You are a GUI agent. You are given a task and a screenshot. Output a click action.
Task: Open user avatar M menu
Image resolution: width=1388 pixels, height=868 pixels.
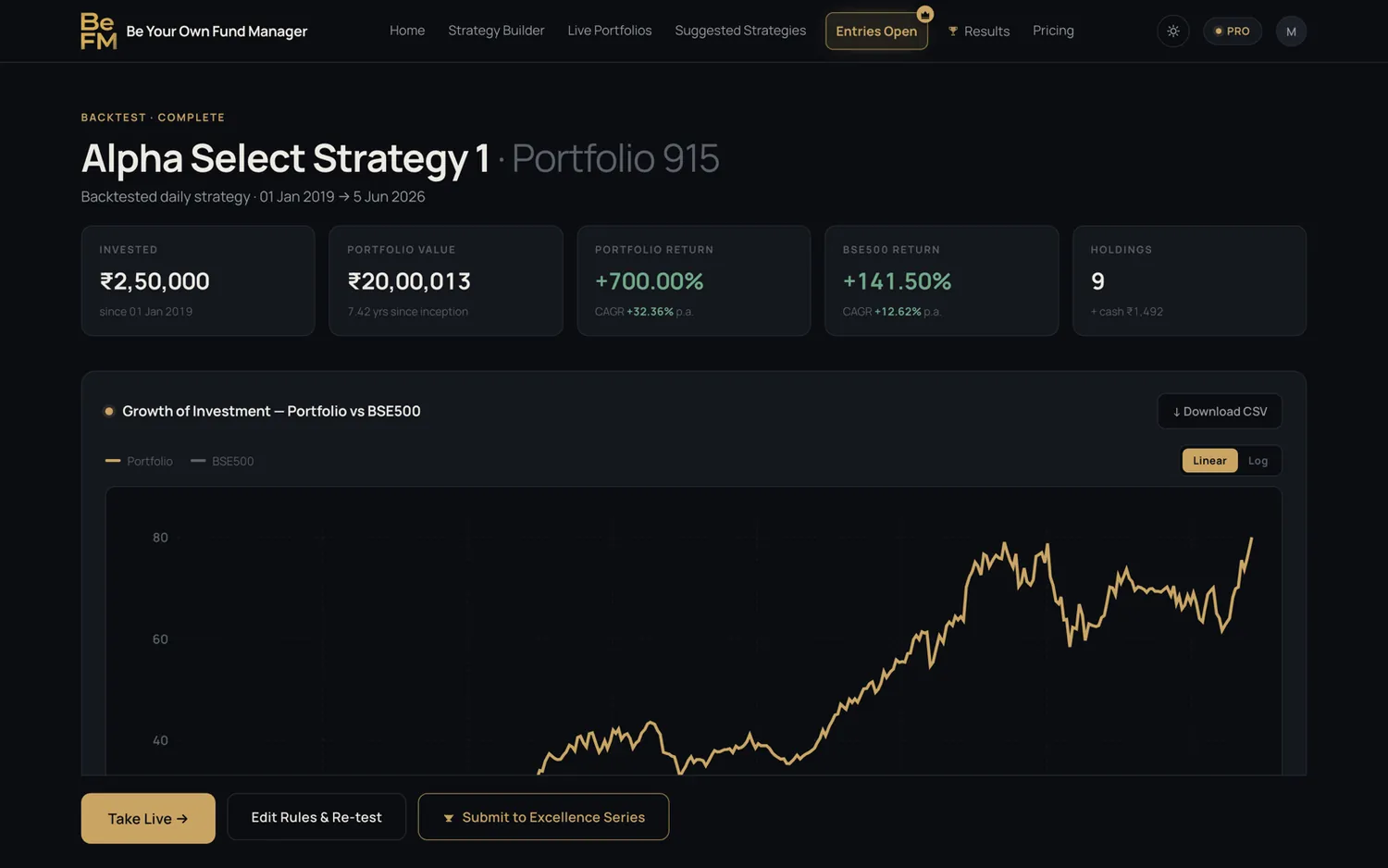tap(1291, 31)
